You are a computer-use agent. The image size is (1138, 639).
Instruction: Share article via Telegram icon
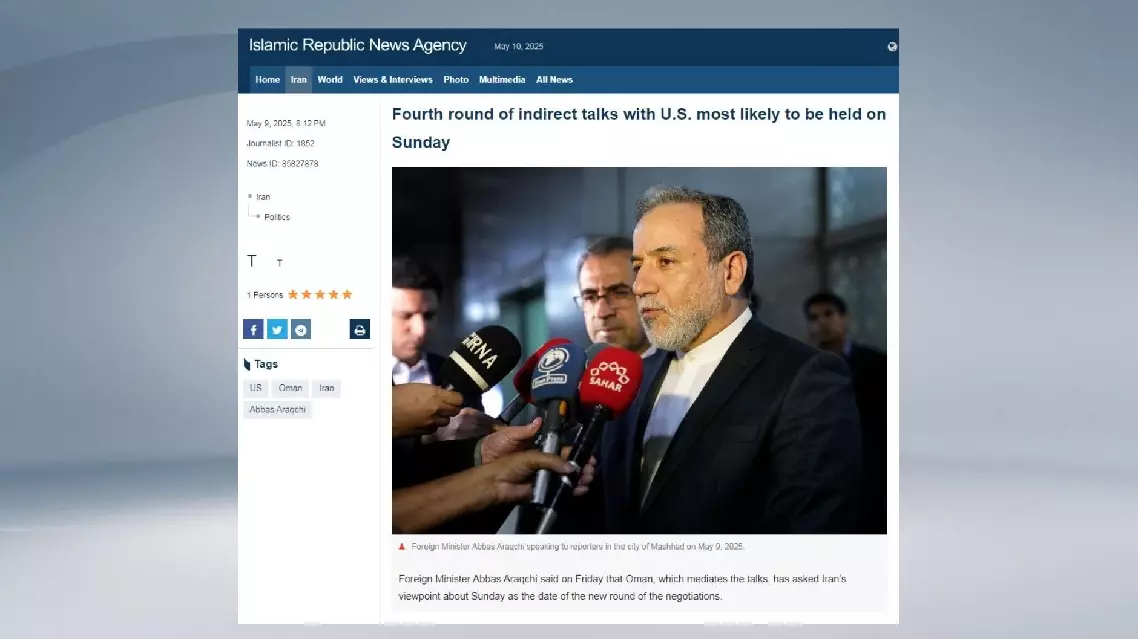(x=300, y=329)
